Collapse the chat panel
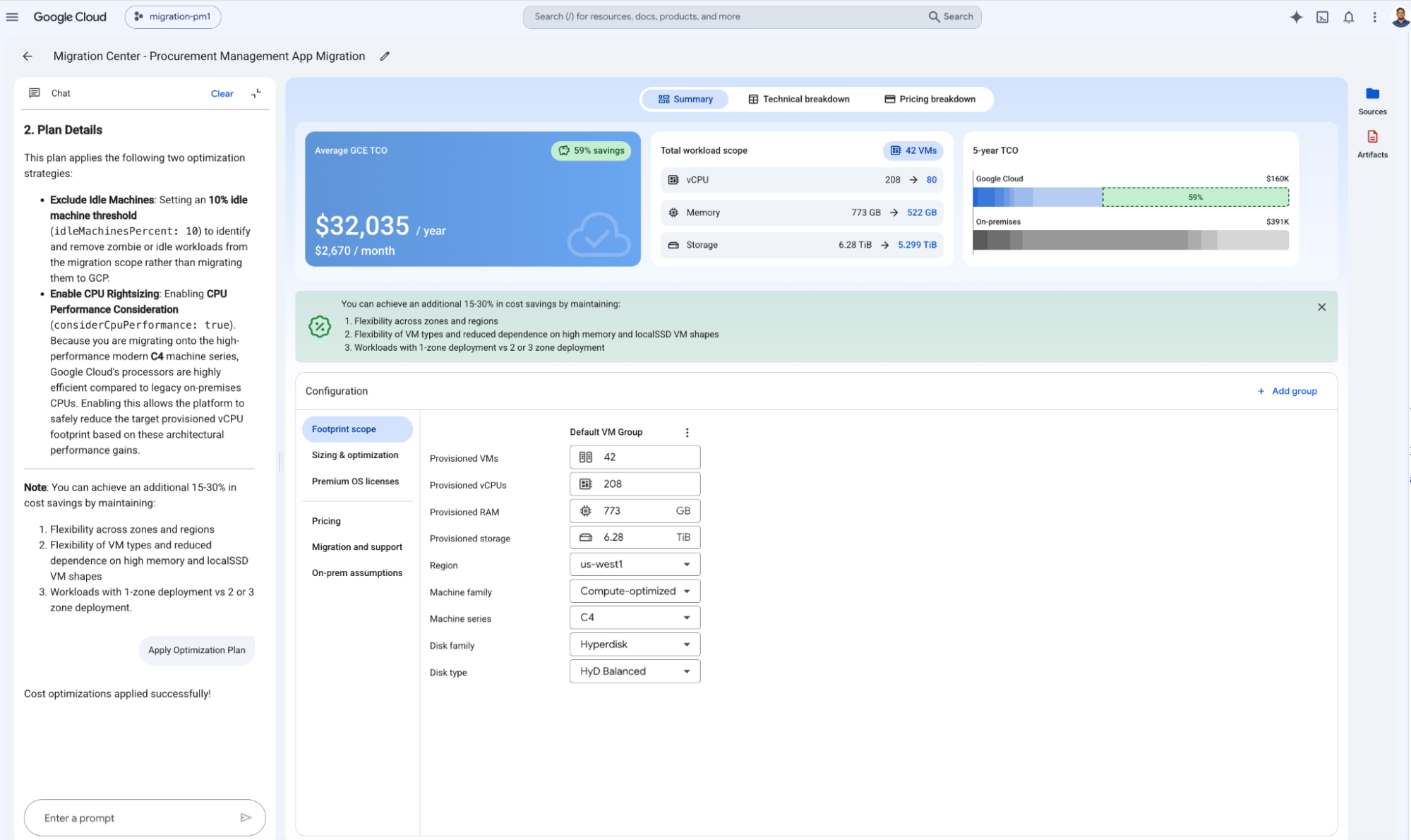This screenshot has width=1411, height=840. 256,93
